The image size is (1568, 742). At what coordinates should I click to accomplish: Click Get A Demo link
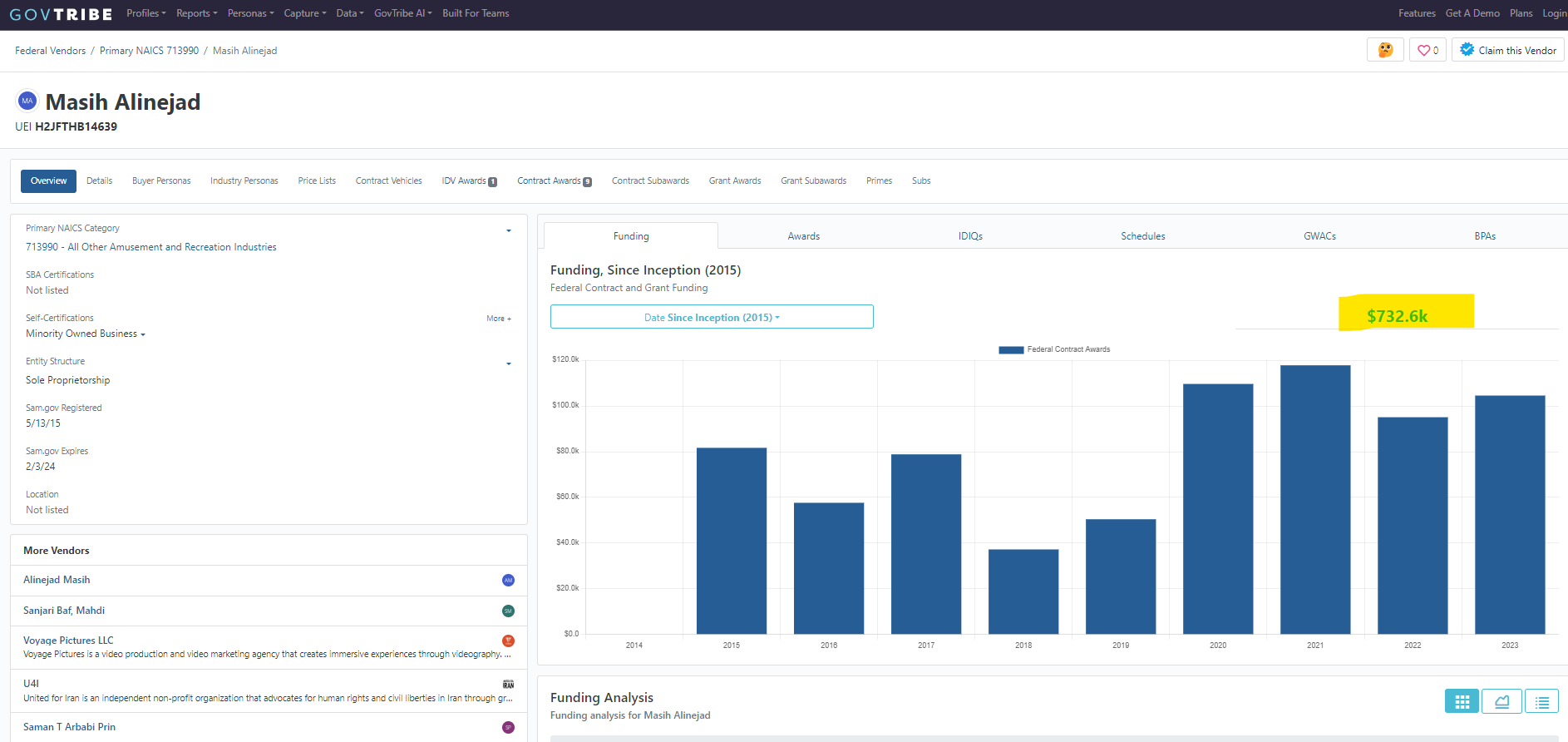pos(1472,13)
